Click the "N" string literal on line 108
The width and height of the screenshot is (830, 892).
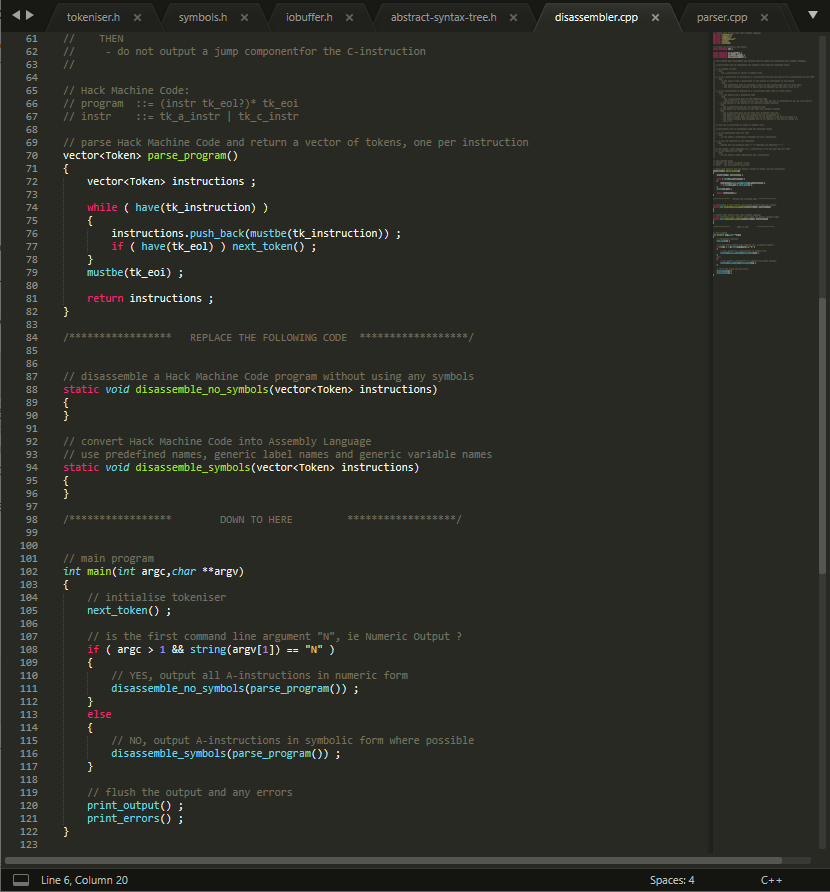pos(313,650)
